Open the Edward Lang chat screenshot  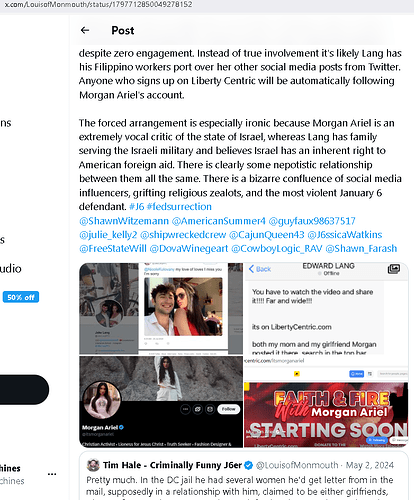point(326,309)
